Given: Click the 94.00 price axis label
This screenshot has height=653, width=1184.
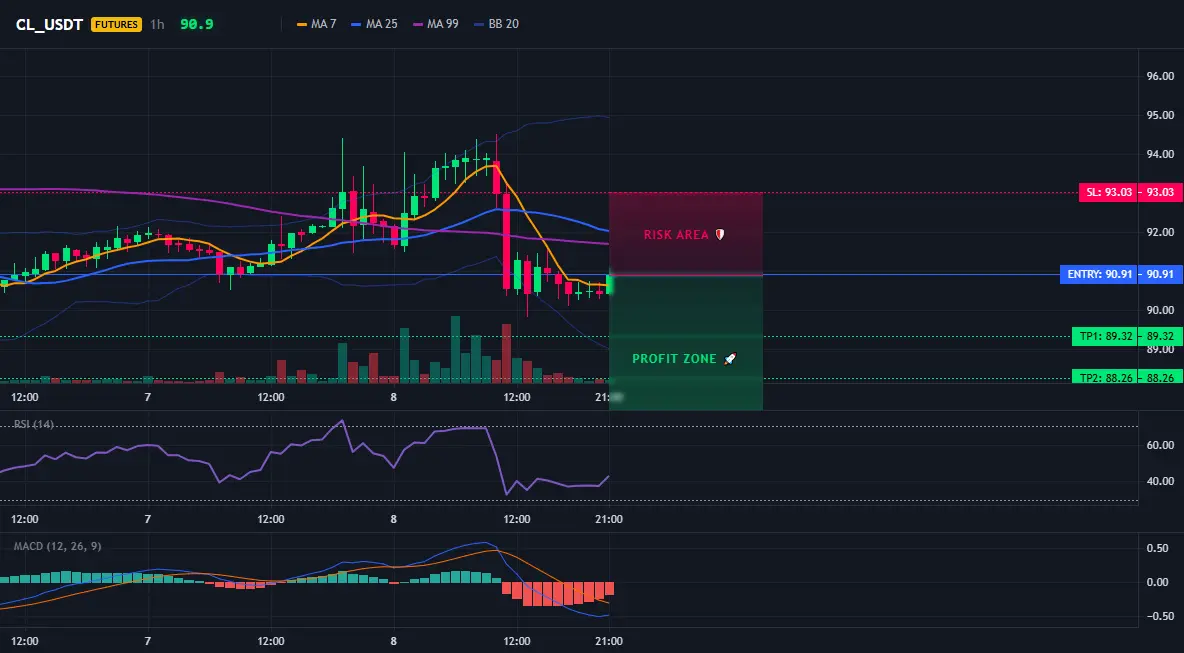Looking at the screenshot, I should pos(1161,154).
